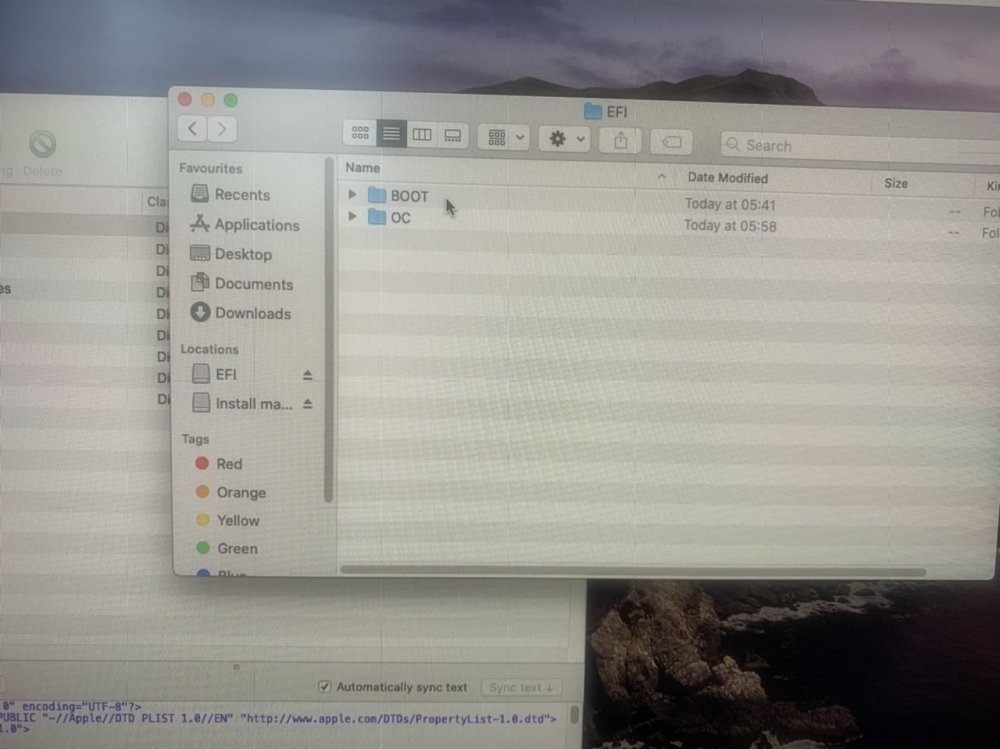Select the Install ma... volume
Viewport: 1000px width, 749px height.
(242, 403)
